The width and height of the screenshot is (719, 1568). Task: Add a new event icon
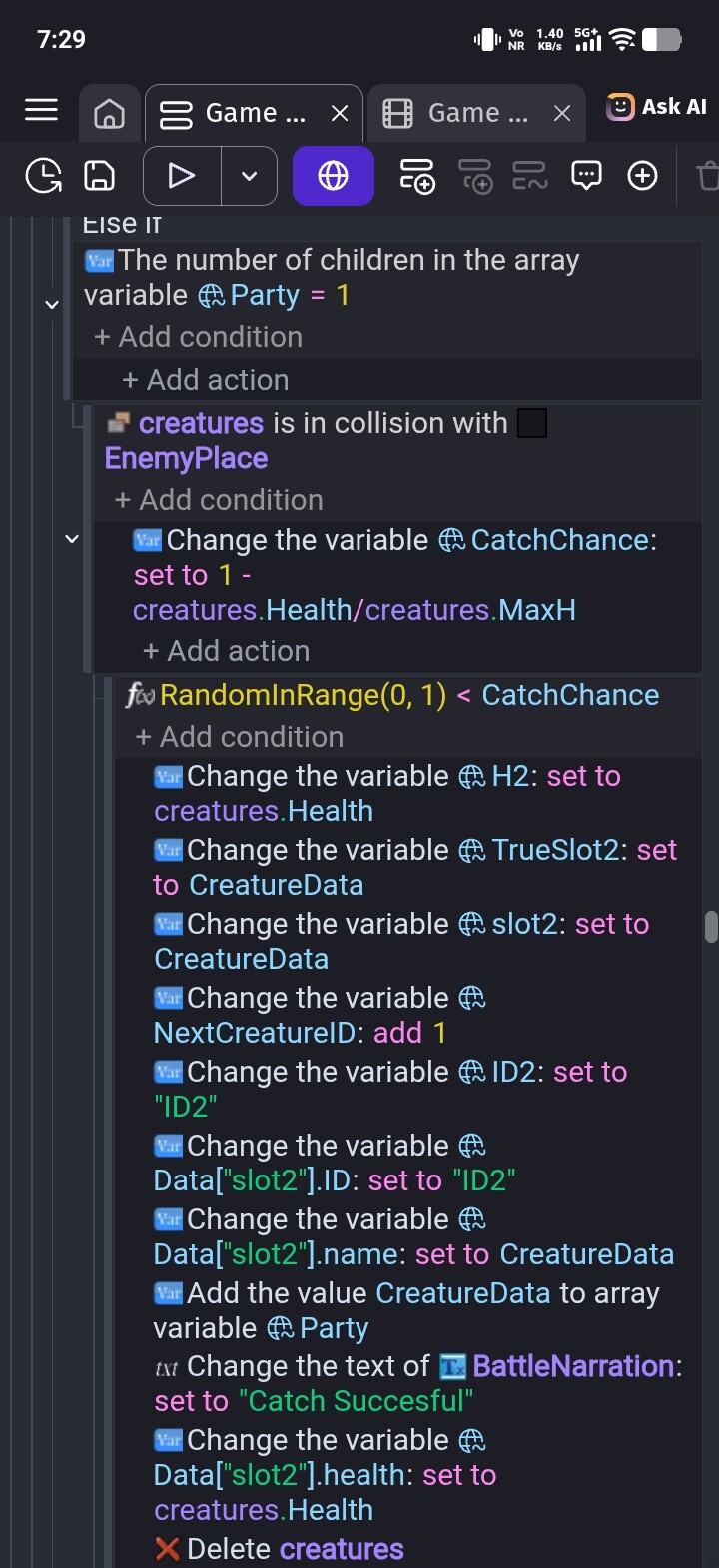coord(416,176)
